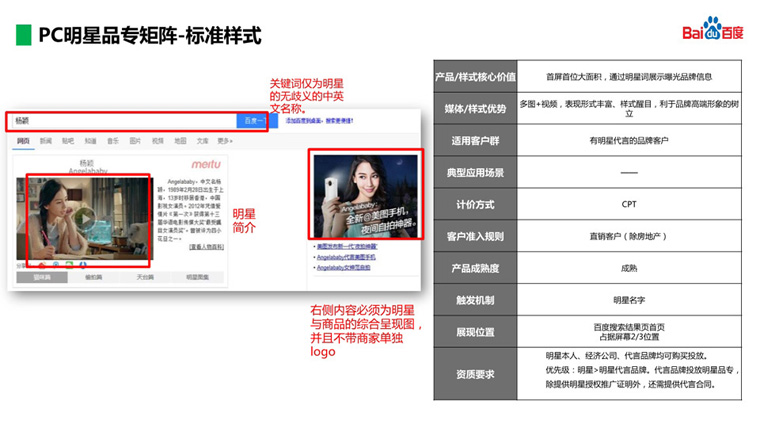Viewport: 760px width, 428px height.
Task: Click the 首屏首位大面积 description cell
Action: [629, 77]
